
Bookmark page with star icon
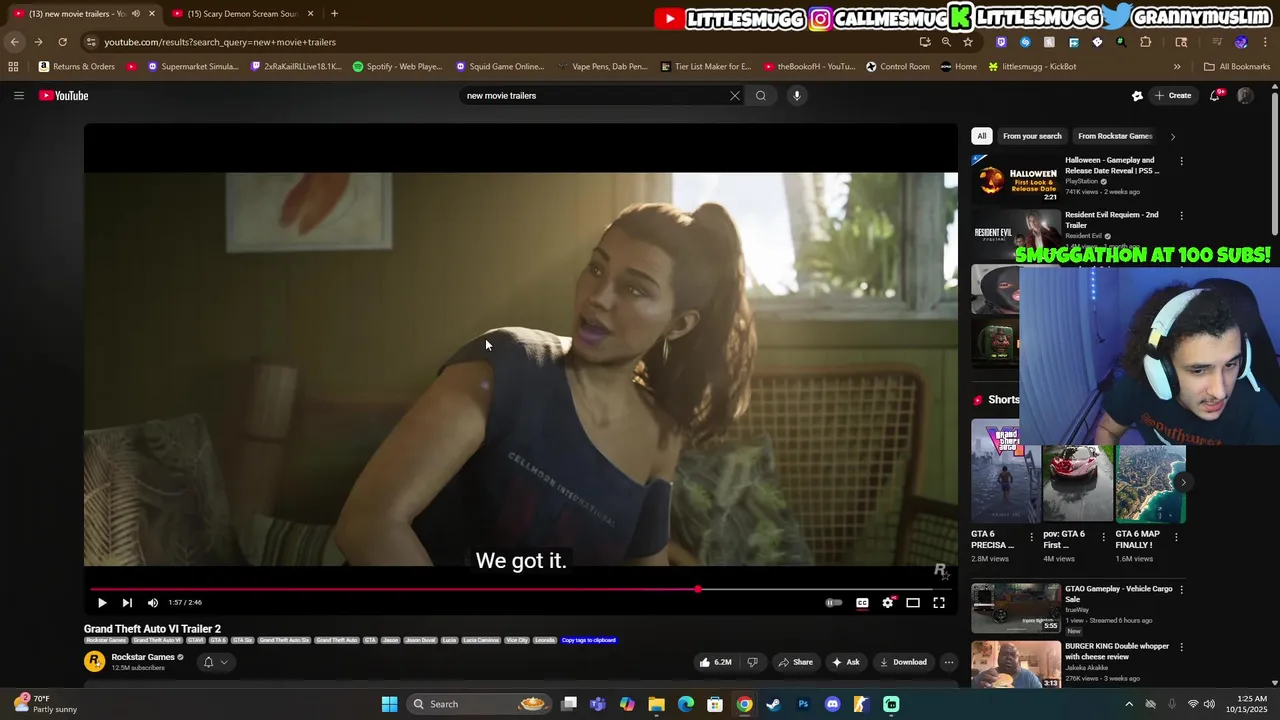tap(968, 42)
